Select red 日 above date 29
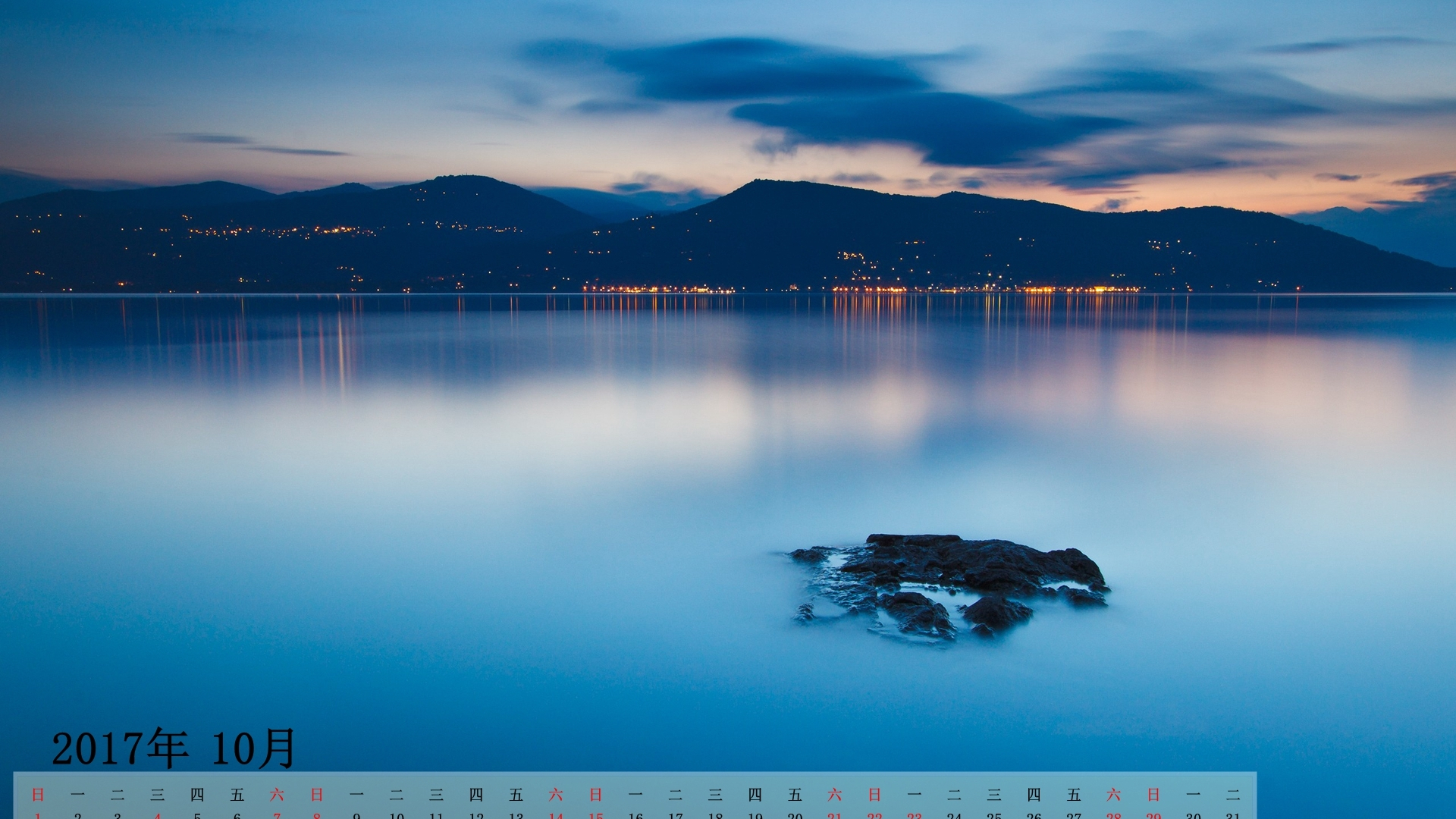 pos(1153,794)
